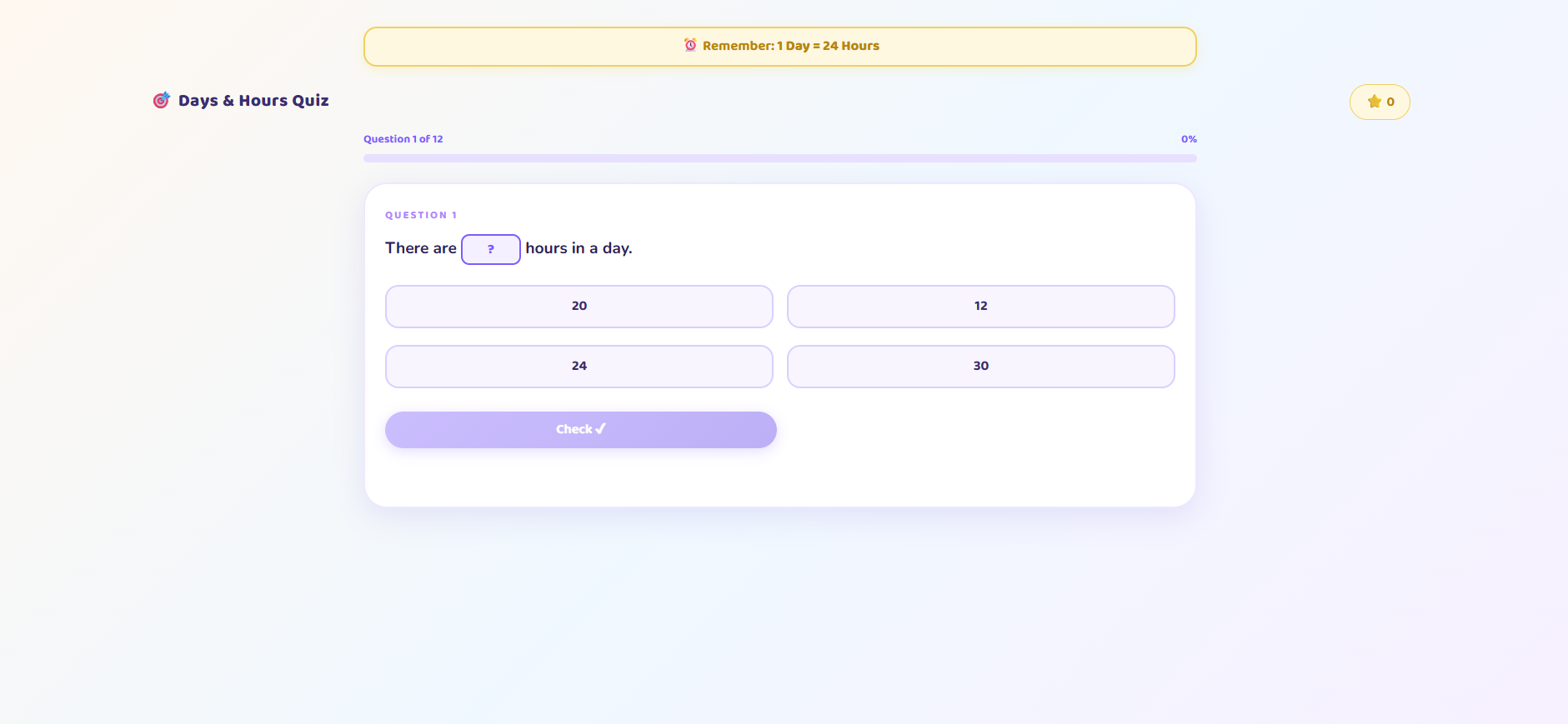Select answer option 20
Image resolution: width=1568 pixels, height=724 pixels.
pyautogui.click(x=579, y=307)
